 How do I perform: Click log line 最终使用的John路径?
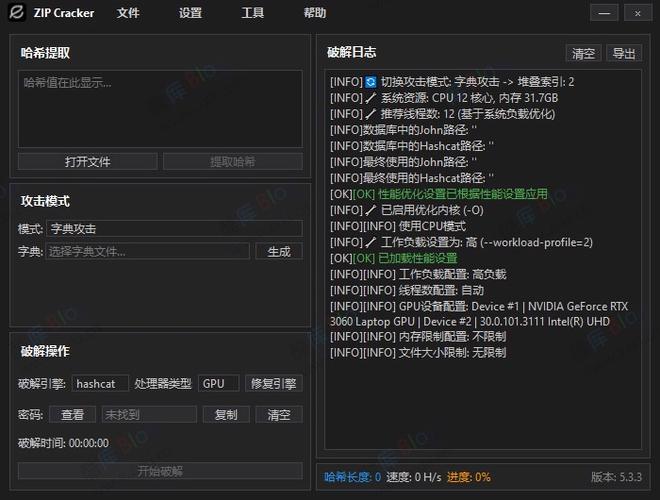403,162
